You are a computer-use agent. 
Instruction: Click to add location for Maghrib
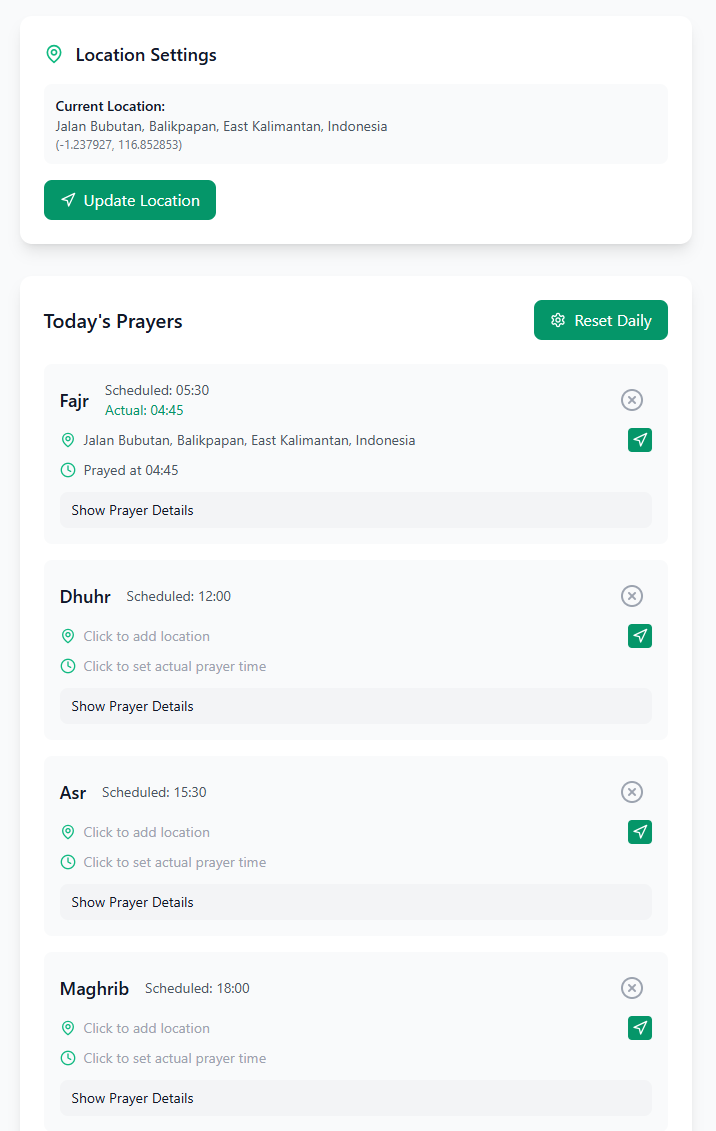point(145,1028)
